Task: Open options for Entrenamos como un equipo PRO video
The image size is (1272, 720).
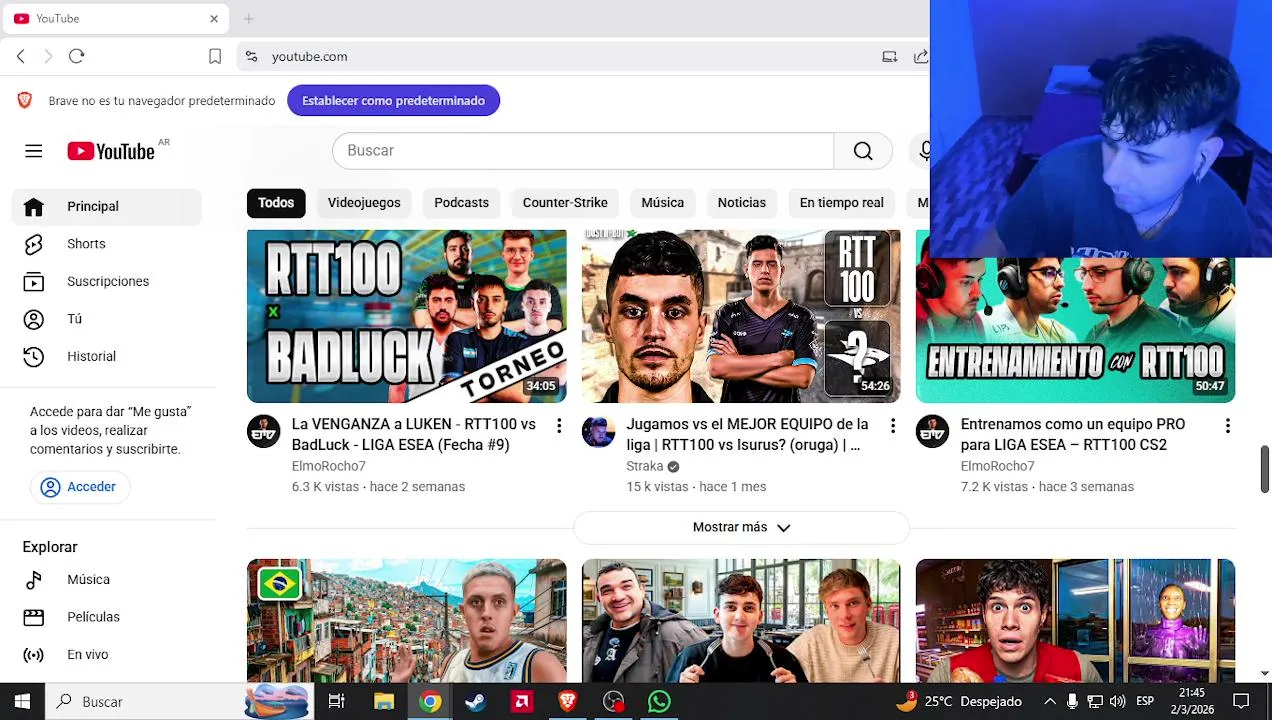Action: [x=1227, y=426]
